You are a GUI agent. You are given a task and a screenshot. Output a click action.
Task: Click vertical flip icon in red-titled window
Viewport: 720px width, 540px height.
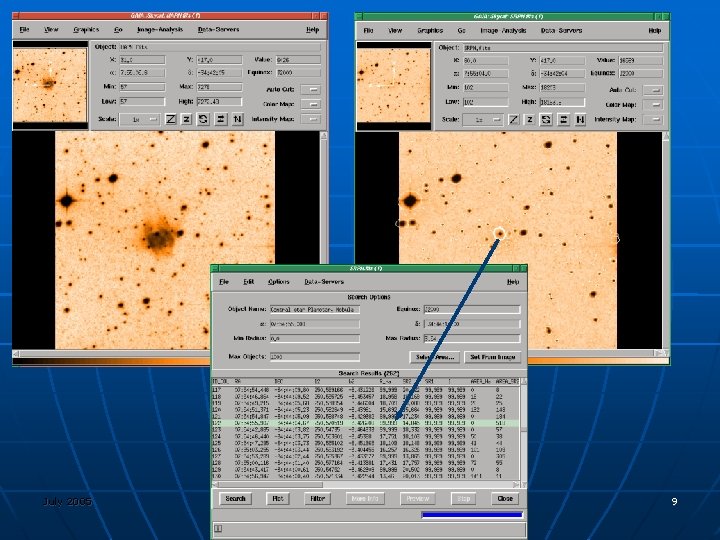[x=237, y=119]
